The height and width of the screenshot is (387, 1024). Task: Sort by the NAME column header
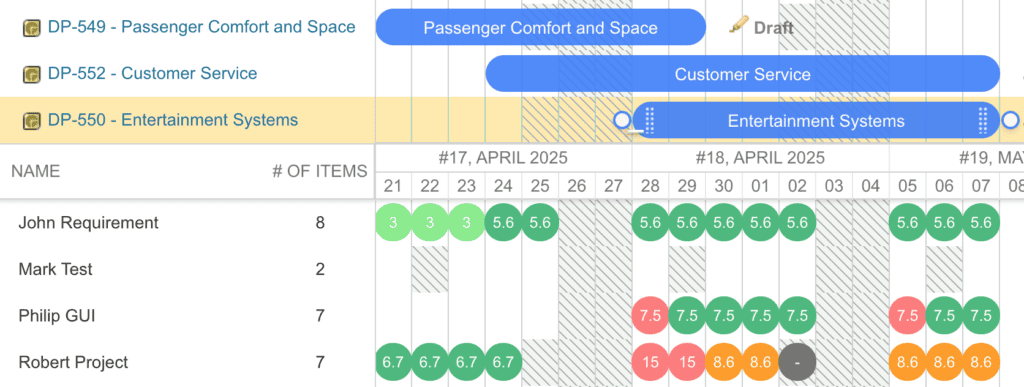tap(36, 171)
